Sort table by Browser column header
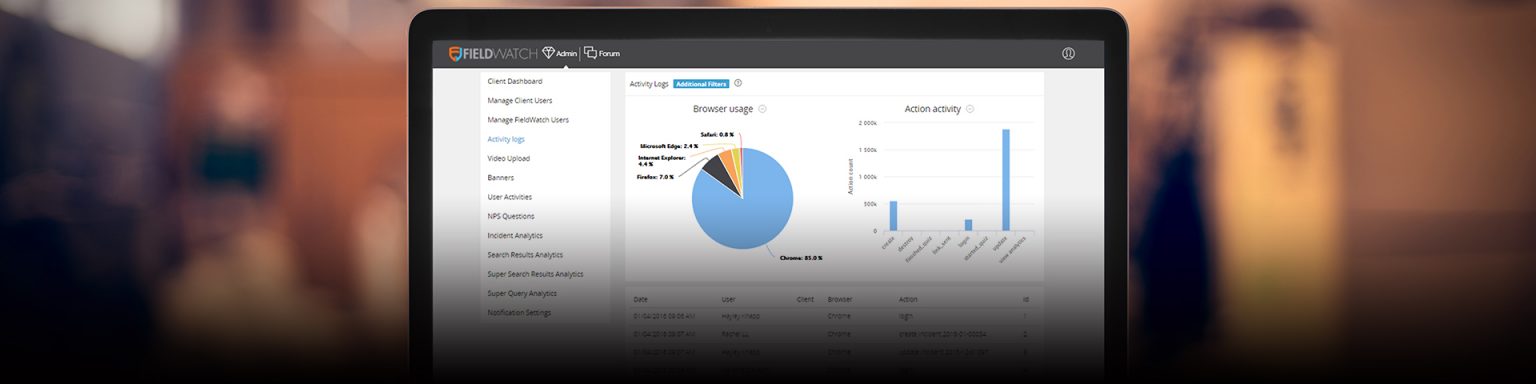This screenshot has width=1536, height=384. click(840, 299)
